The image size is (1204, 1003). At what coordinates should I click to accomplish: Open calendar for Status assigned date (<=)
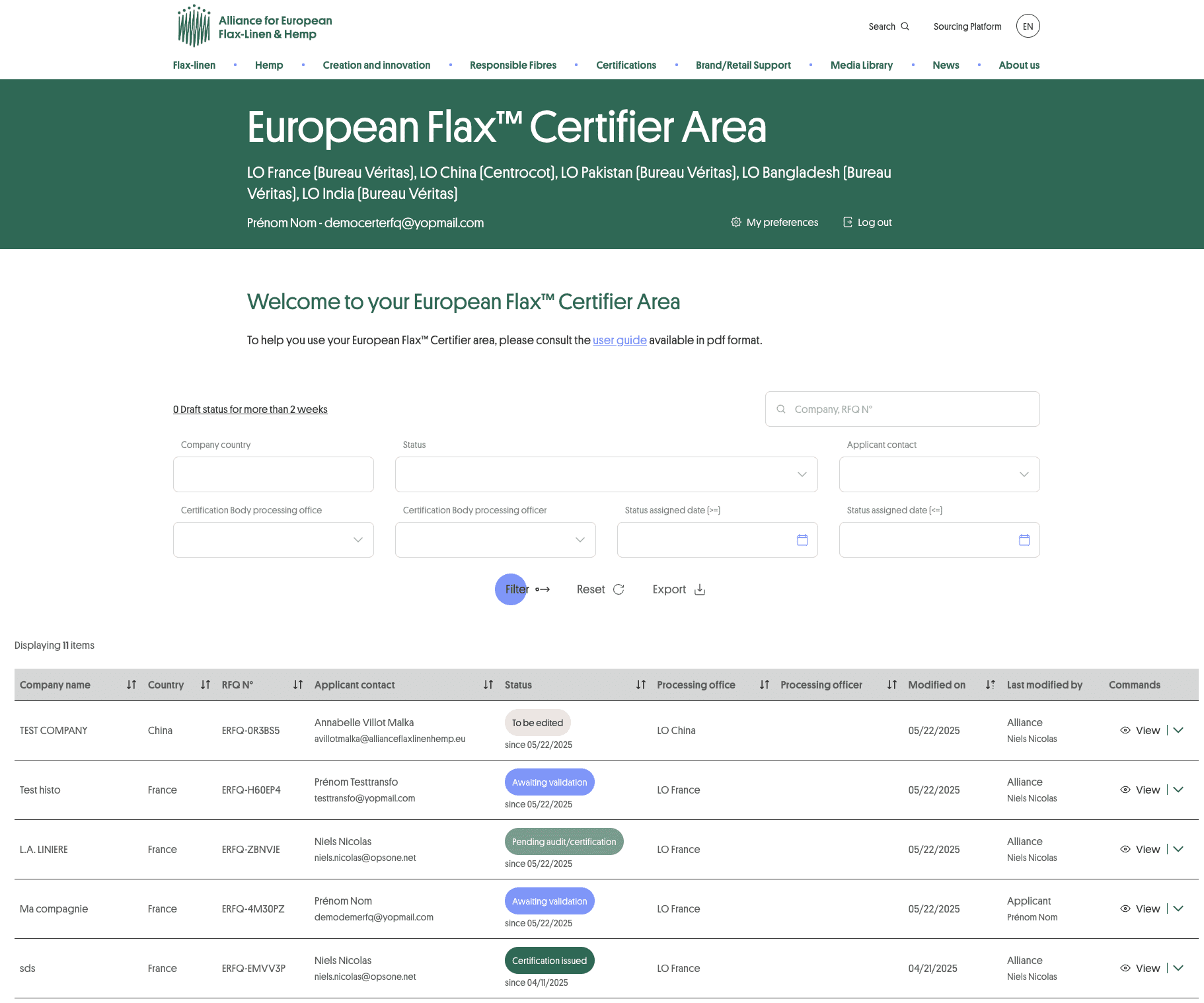[1024, 540]
